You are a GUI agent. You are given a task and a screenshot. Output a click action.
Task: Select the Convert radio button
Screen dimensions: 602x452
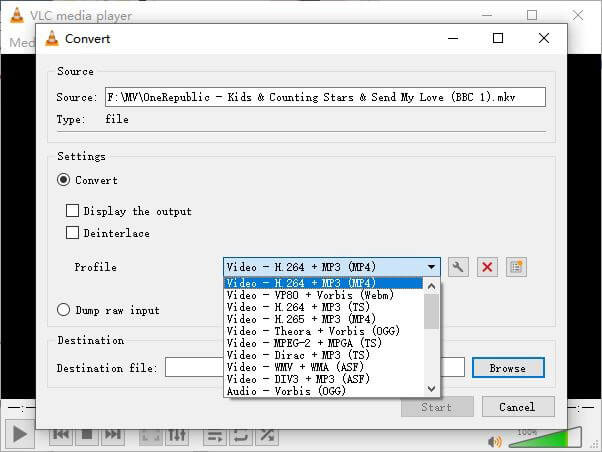point(63,180)
